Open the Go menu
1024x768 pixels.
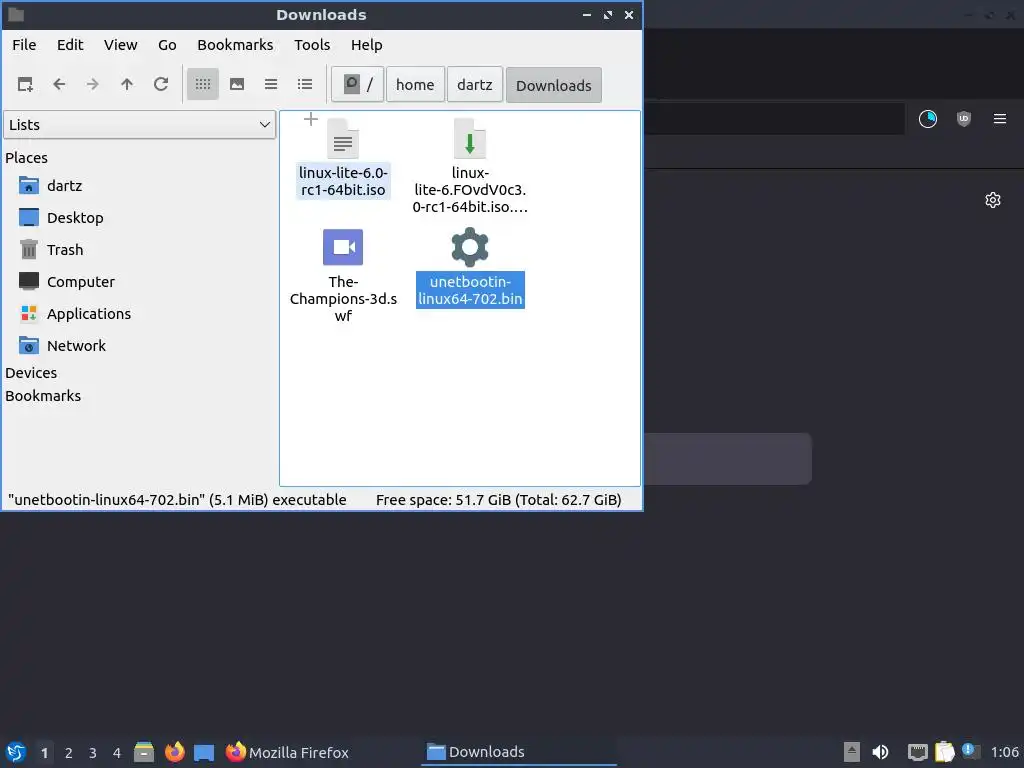(x=167, y=45)
